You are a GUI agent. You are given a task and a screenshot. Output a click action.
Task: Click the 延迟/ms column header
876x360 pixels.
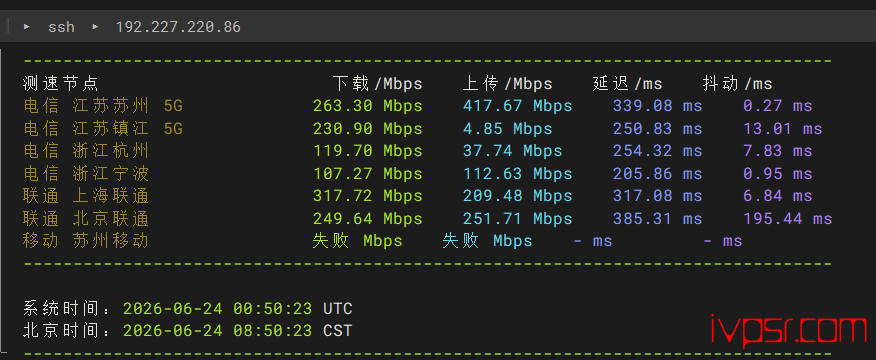pos(627,84)
